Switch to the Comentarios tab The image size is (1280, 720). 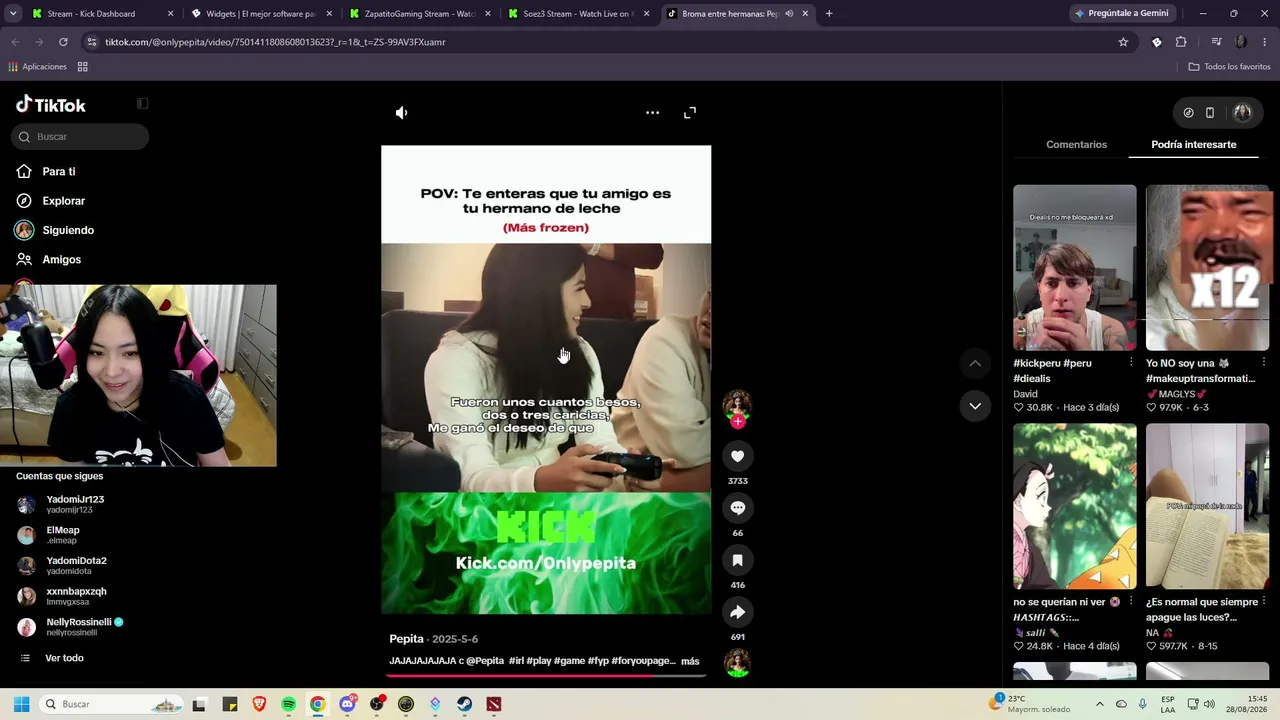click(x=1076, y=144)
